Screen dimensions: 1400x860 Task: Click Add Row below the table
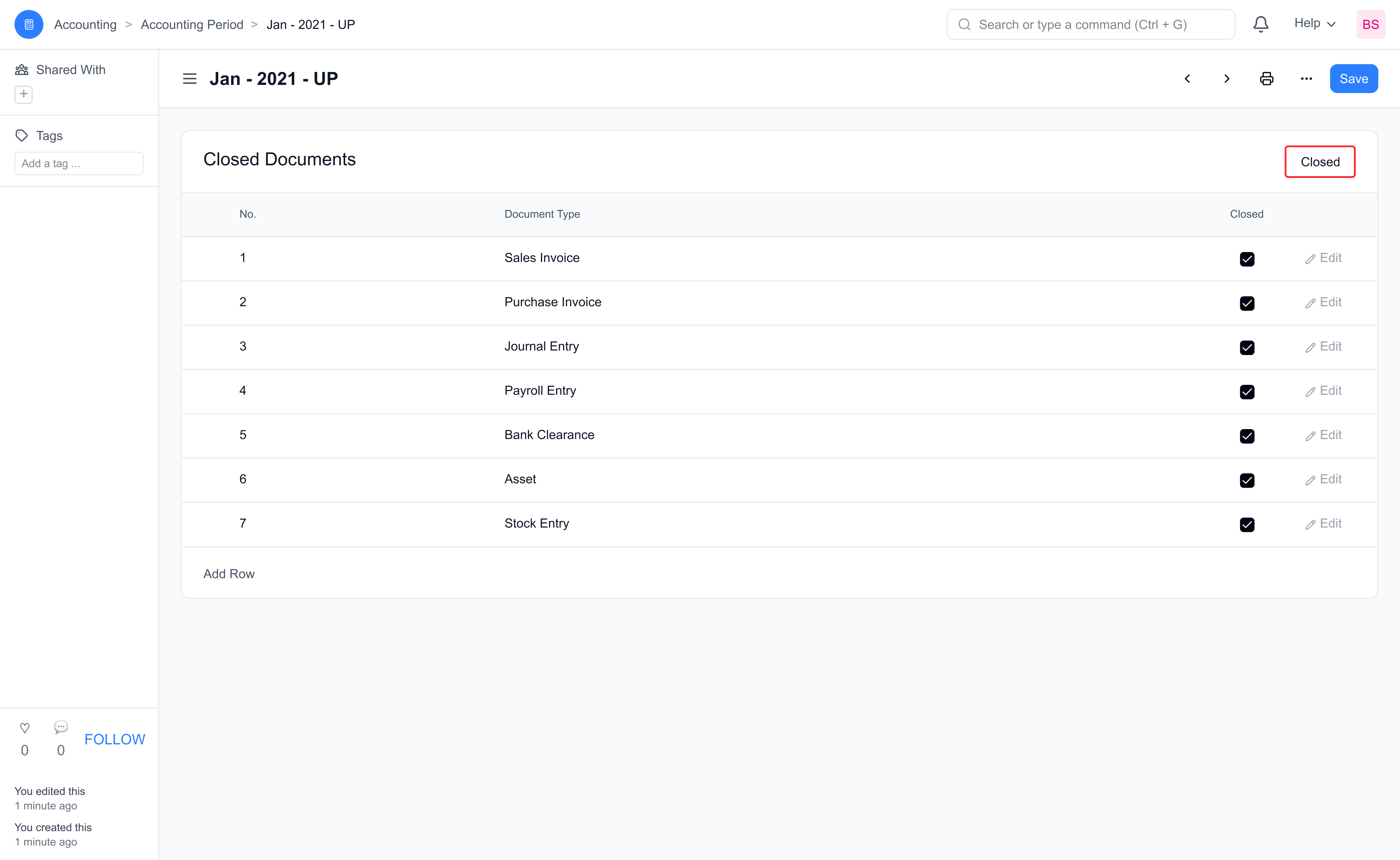[x=229, y=573]
